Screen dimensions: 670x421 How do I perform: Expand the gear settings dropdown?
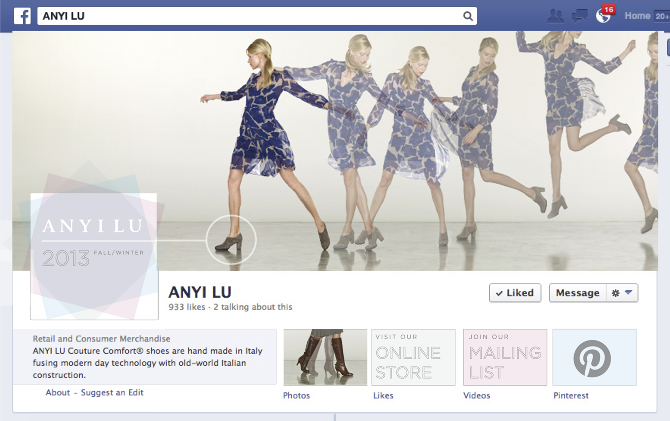point(622,293)
